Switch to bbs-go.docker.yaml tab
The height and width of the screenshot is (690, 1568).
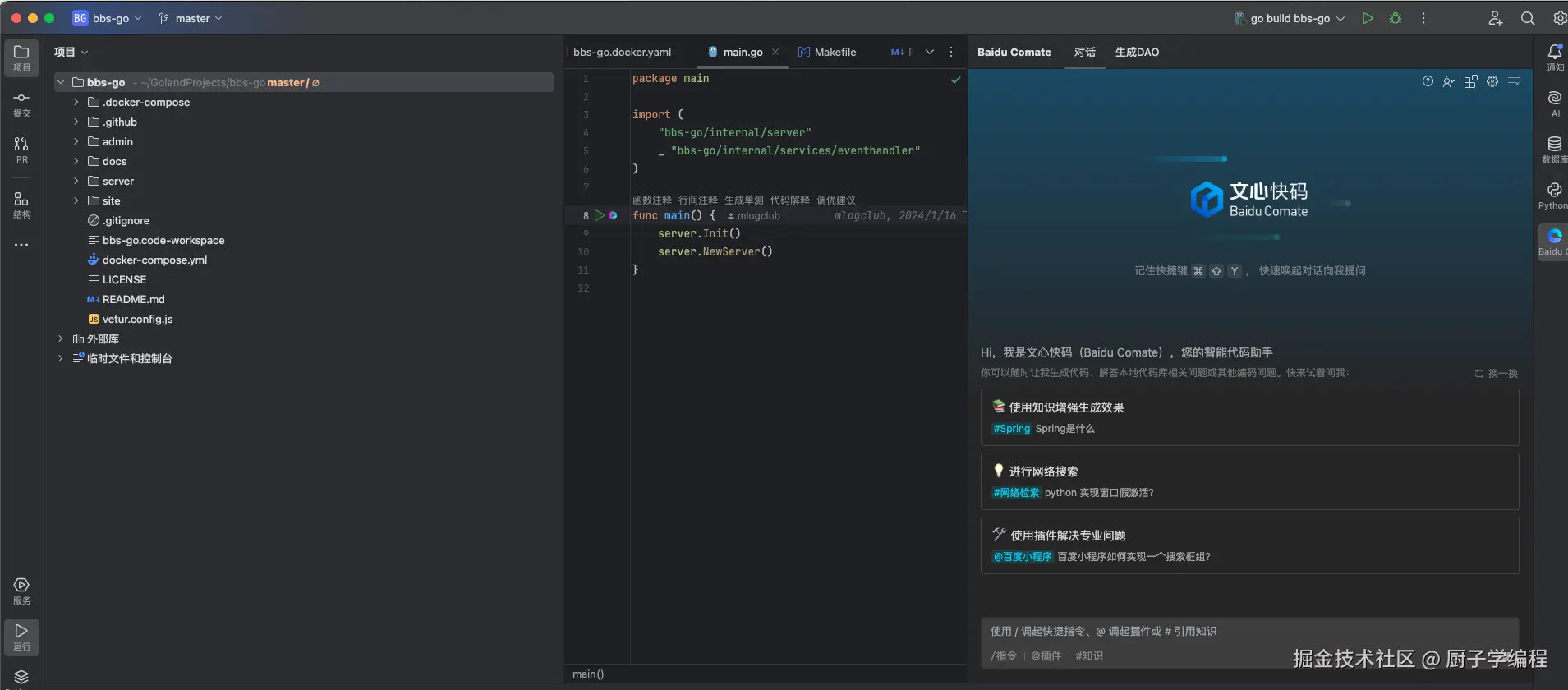click(x=622, y=52)
